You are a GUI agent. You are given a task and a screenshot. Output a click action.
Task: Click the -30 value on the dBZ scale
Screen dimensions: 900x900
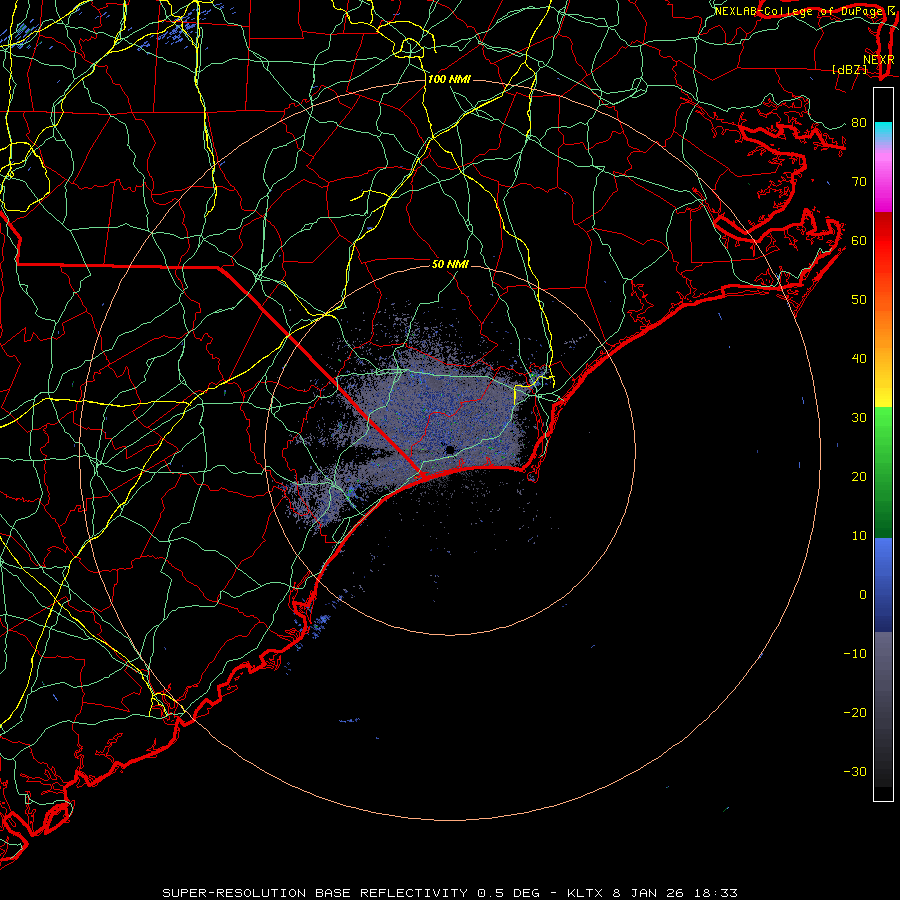(855, 771)
